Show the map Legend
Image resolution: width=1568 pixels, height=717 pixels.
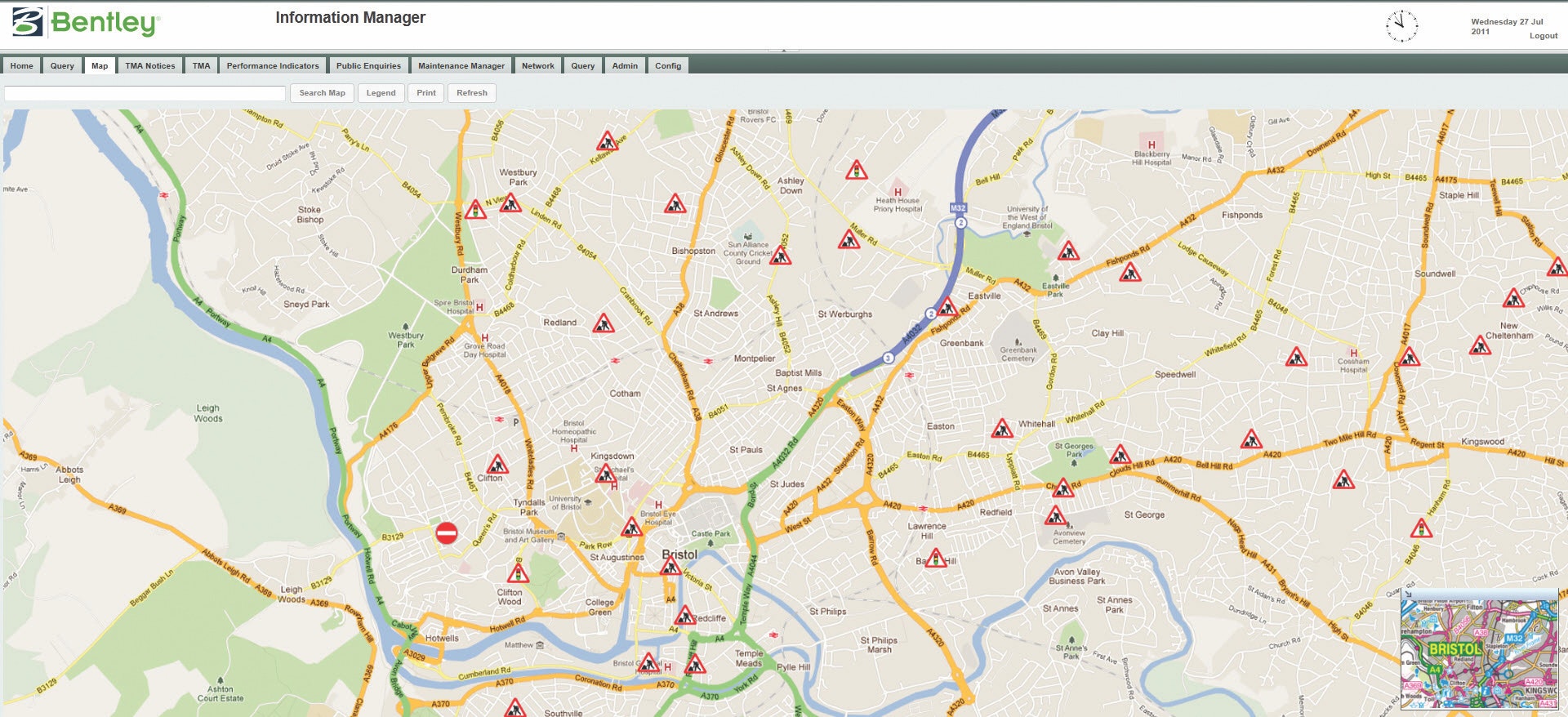381,93
